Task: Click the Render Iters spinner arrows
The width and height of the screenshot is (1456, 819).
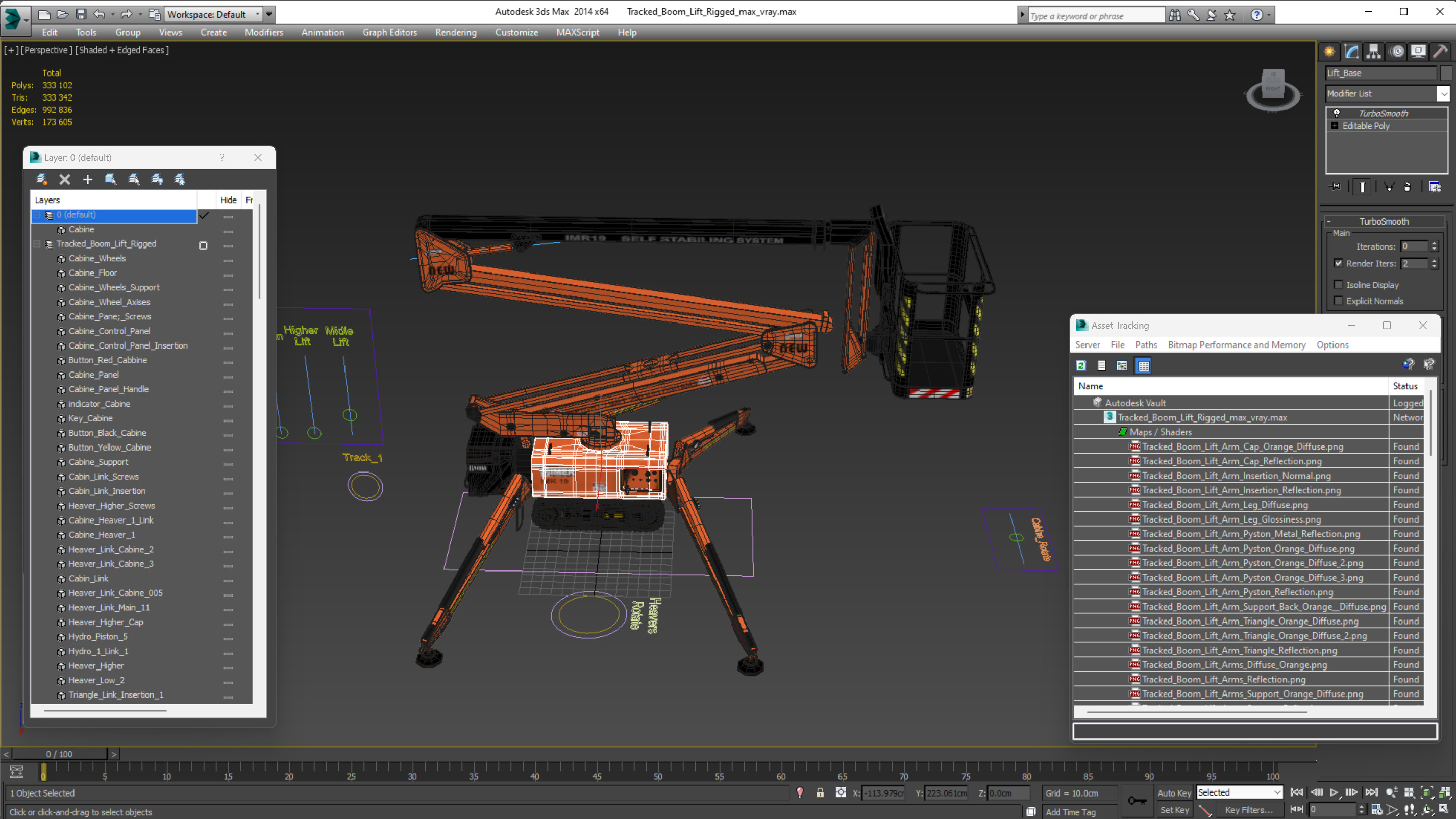Action: [x=1434, y=263]
